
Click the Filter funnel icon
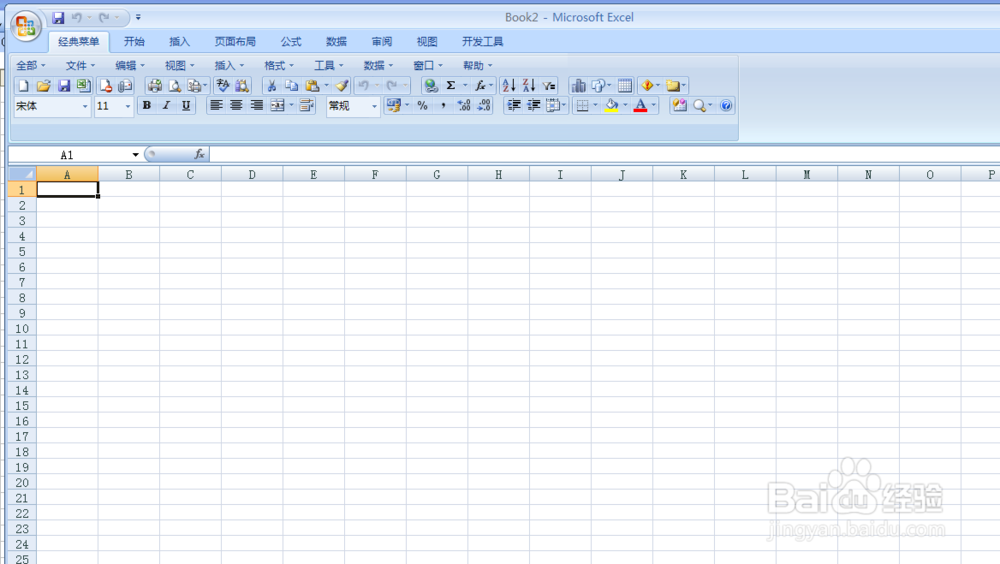click(549, 85)
